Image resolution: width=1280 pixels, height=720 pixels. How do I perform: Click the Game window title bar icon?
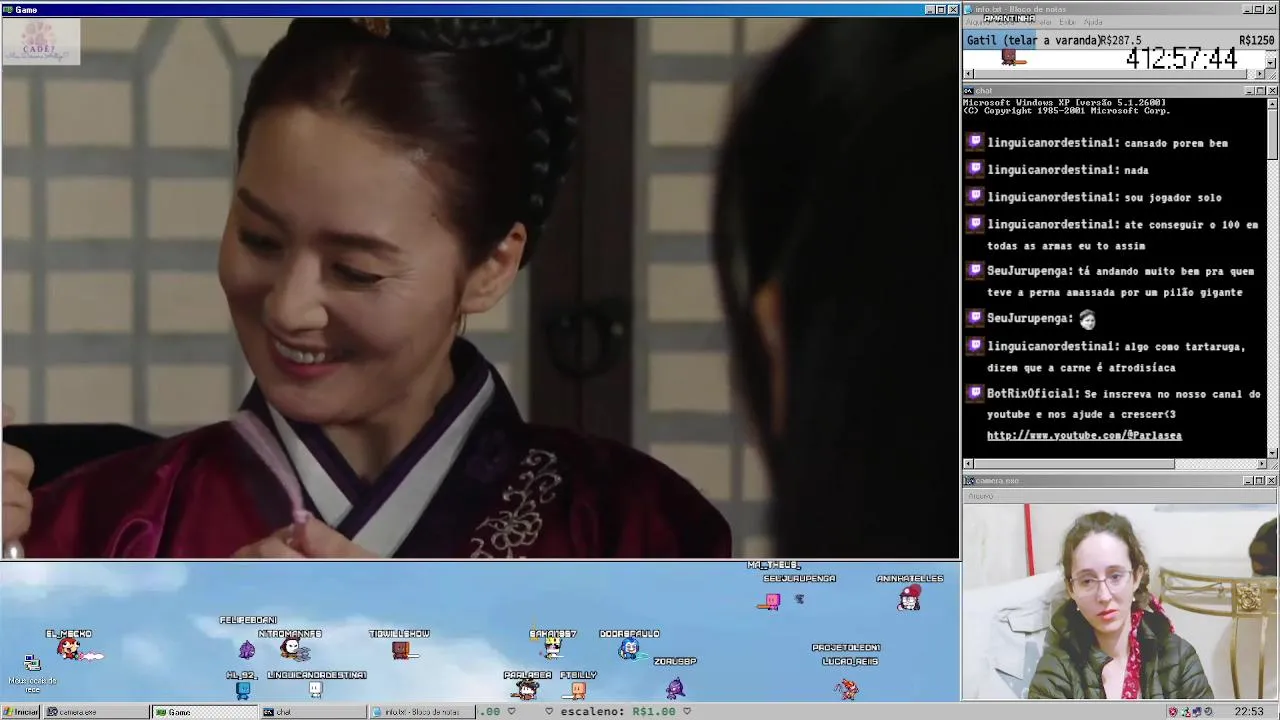[7, 10]
